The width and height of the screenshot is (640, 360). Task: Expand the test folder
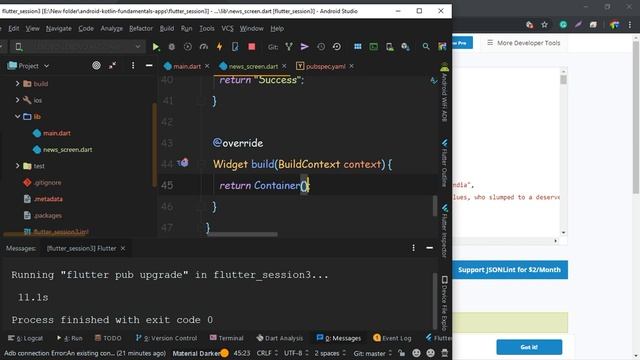coord(18,166)
